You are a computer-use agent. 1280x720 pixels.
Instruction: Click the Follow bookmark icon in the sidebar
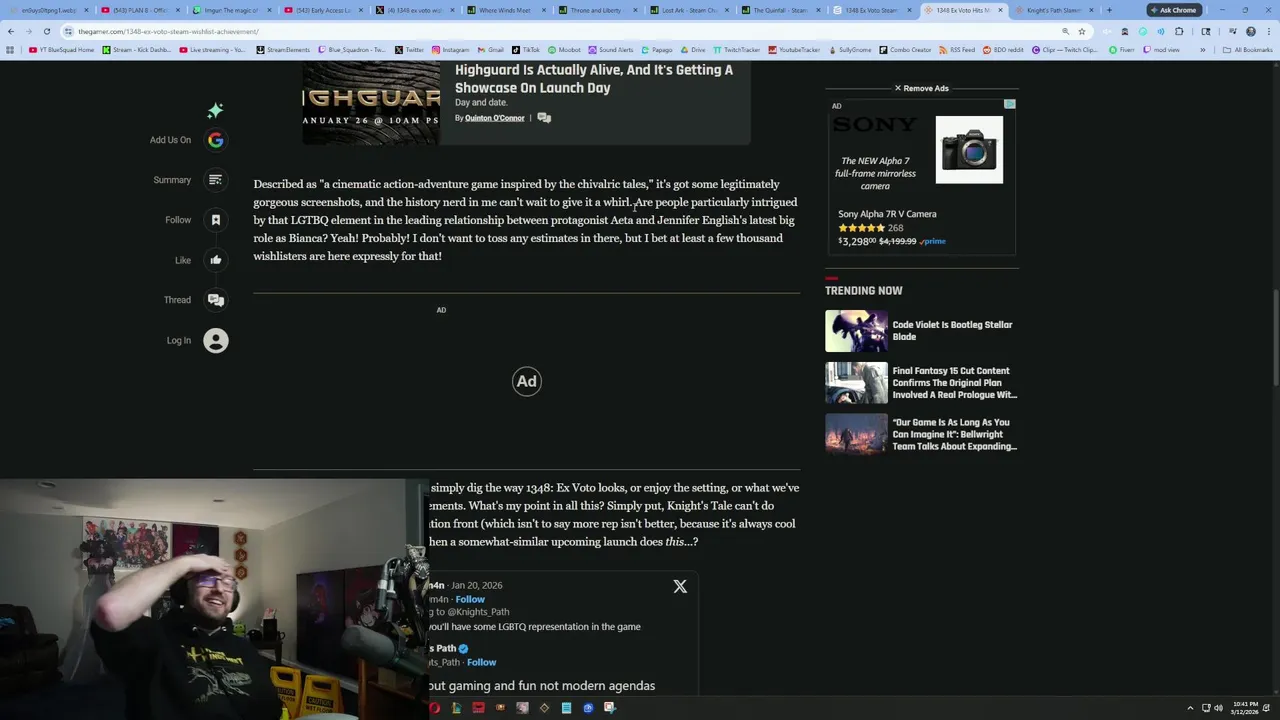click(x=215, y=220)
